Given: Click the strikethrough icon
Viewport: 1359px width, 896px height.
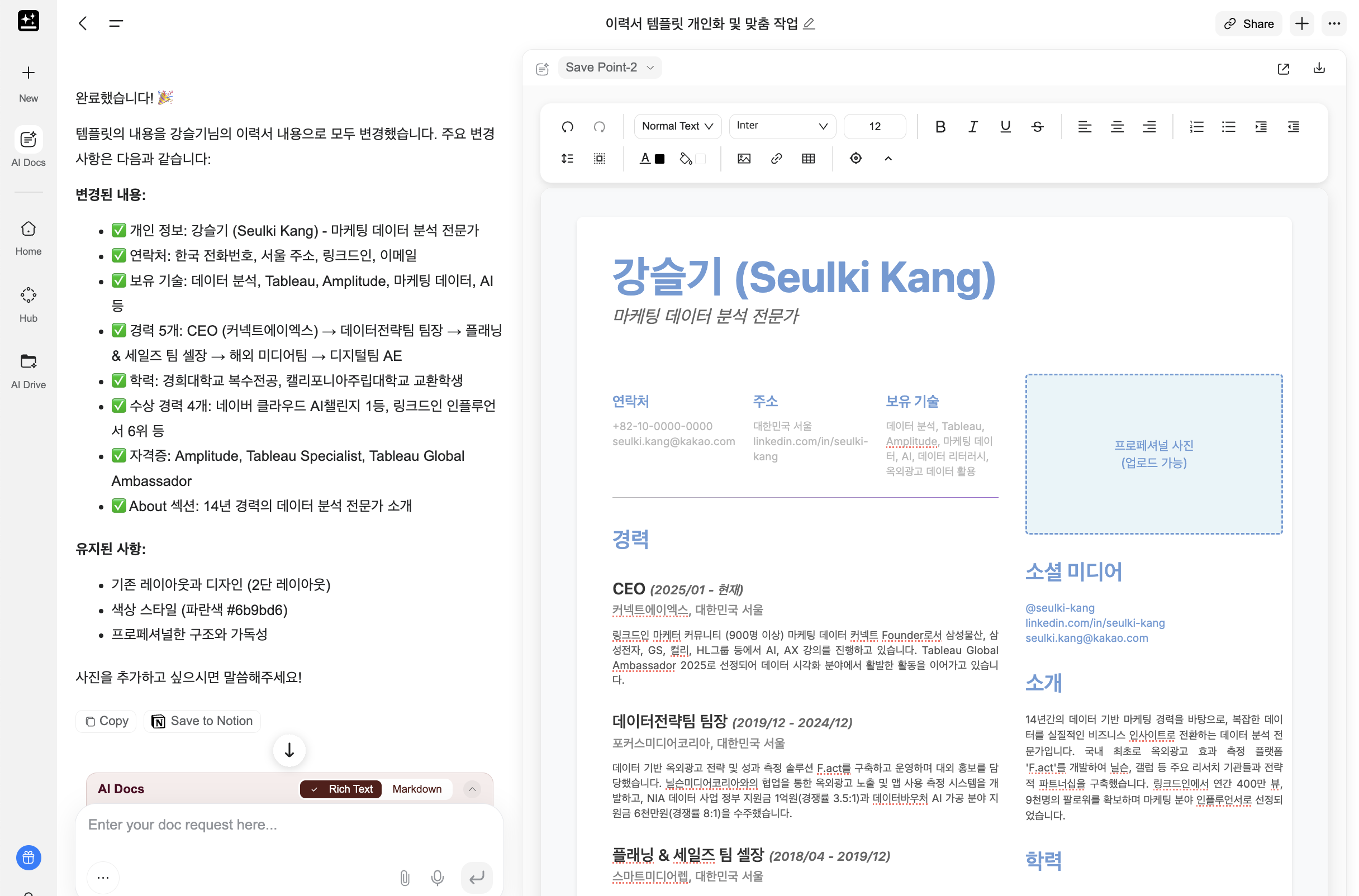Looking at the screenshot, I should pyautogui.click(x=1037, y=126).
